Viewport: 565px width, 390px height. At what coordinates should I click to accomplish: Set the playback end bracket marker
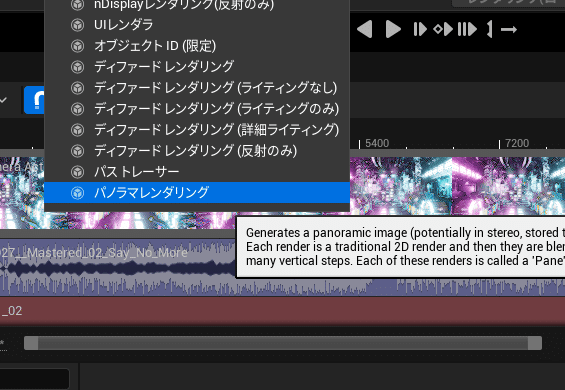(x=489, y=29)
